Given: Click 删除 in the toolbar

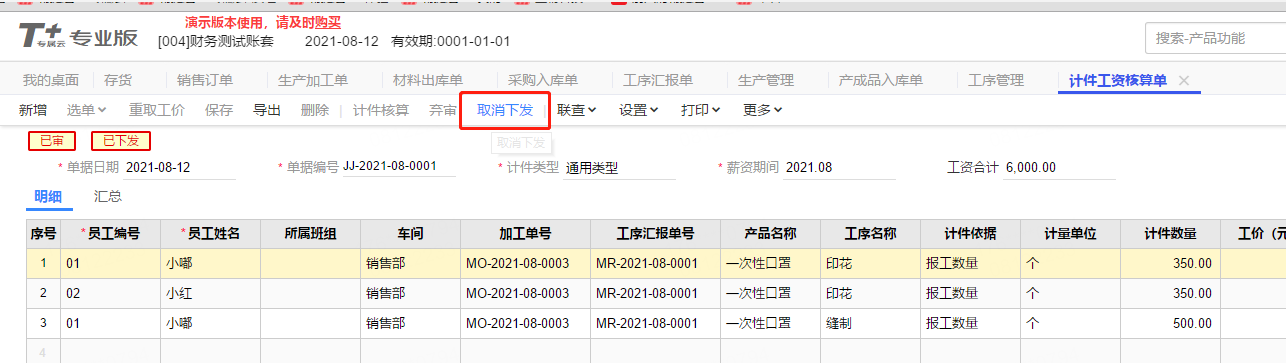Looking at the screenshot, I should pos(315,110).
